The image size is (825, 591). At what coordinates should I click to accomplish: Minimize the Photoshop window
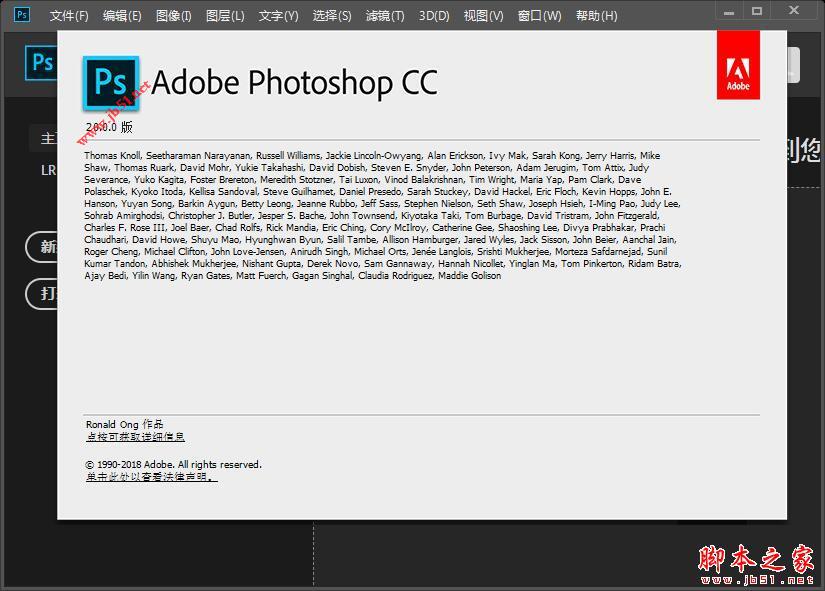729,12
